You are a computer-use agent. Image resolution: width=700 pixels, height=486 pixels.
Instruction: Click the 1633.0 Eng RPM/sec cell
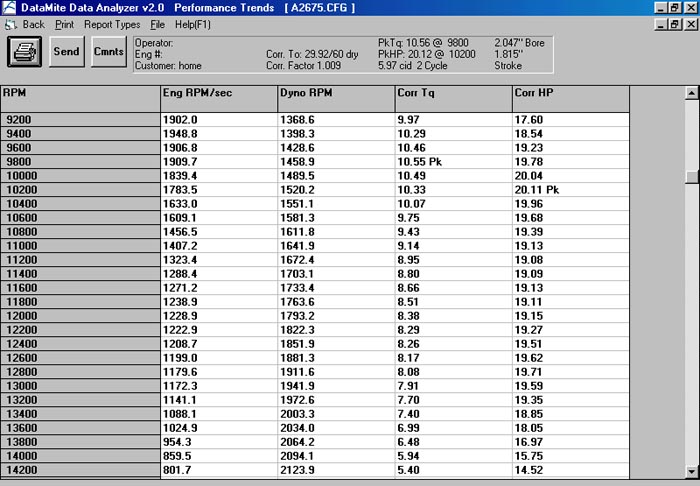(219, 204)
